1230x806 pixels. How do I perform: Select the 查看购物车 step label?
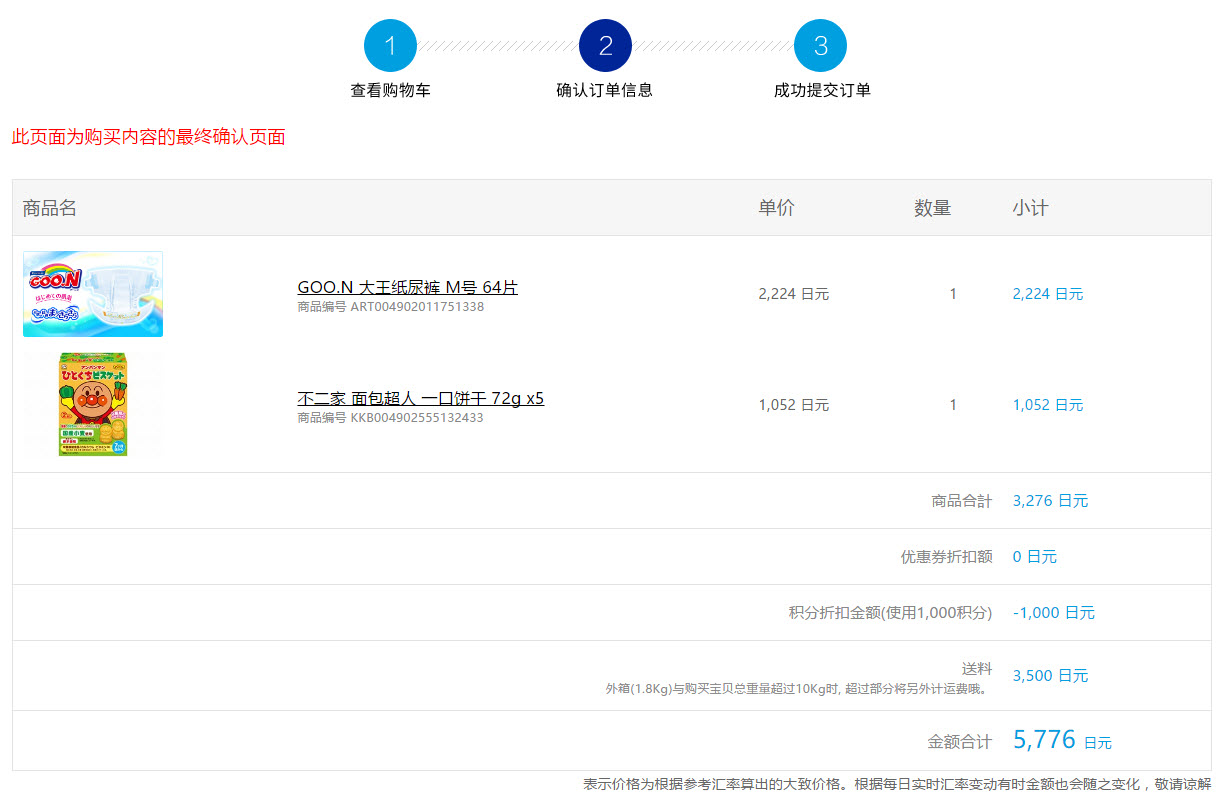click(x=390, y=90)
